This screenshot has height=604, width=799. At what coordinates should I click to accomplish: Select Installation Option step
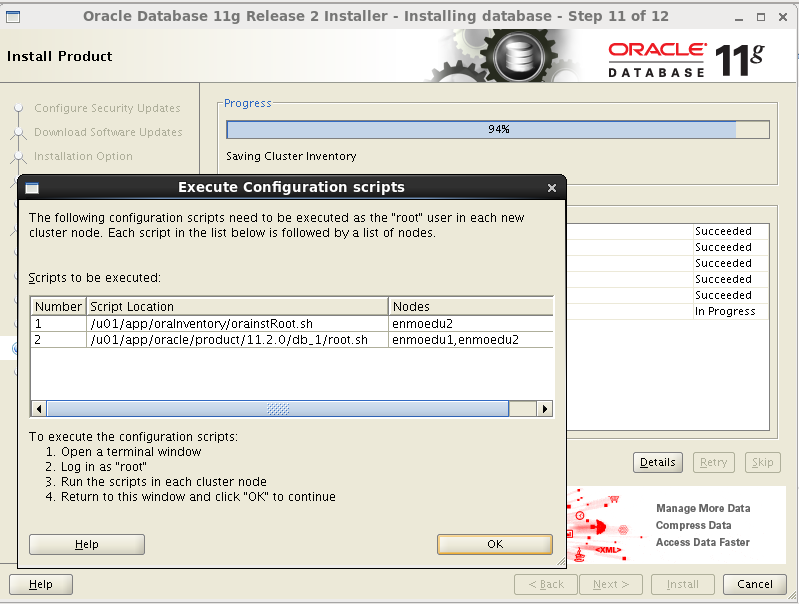(x=83, y=156)
